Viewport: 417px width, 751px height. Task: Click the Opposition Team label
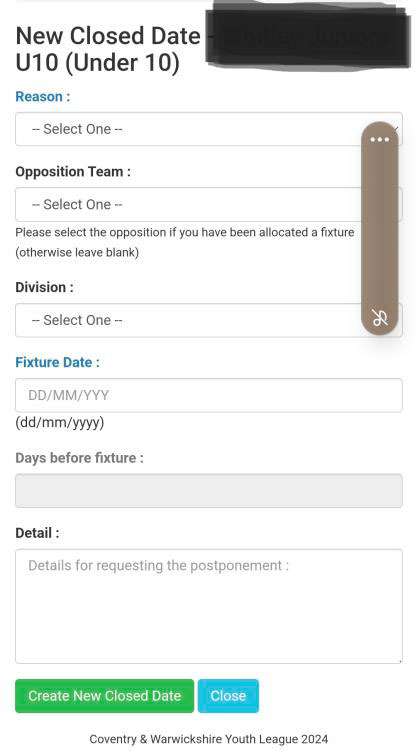(x=73, y=171)
